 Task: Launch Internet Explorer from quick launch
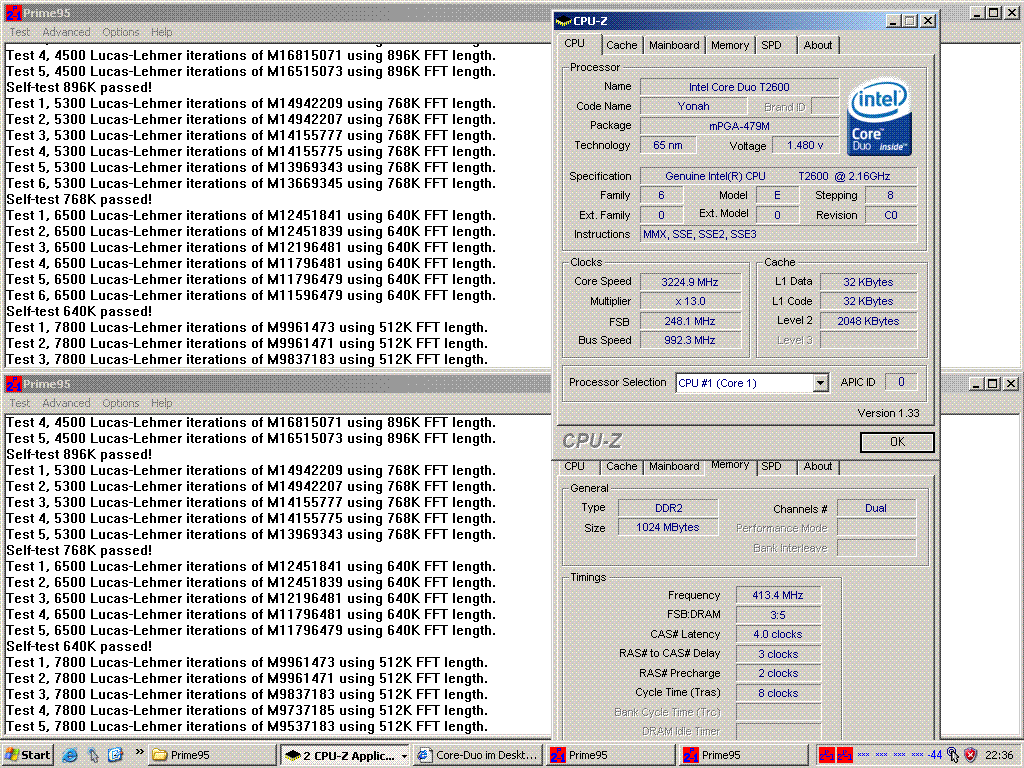[x=69, y=755]
